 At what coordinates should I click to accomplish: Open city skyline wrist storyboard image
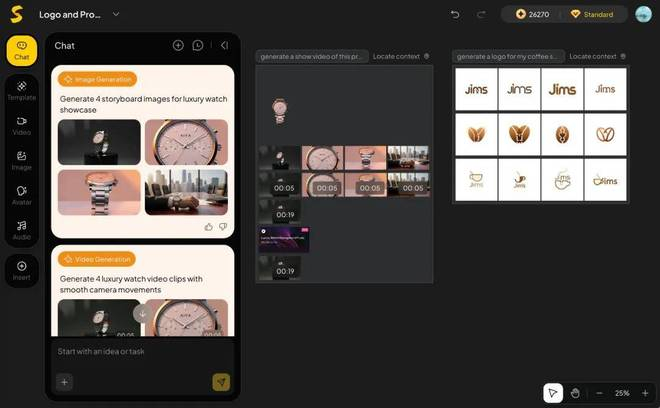click(x=186, y=192)
